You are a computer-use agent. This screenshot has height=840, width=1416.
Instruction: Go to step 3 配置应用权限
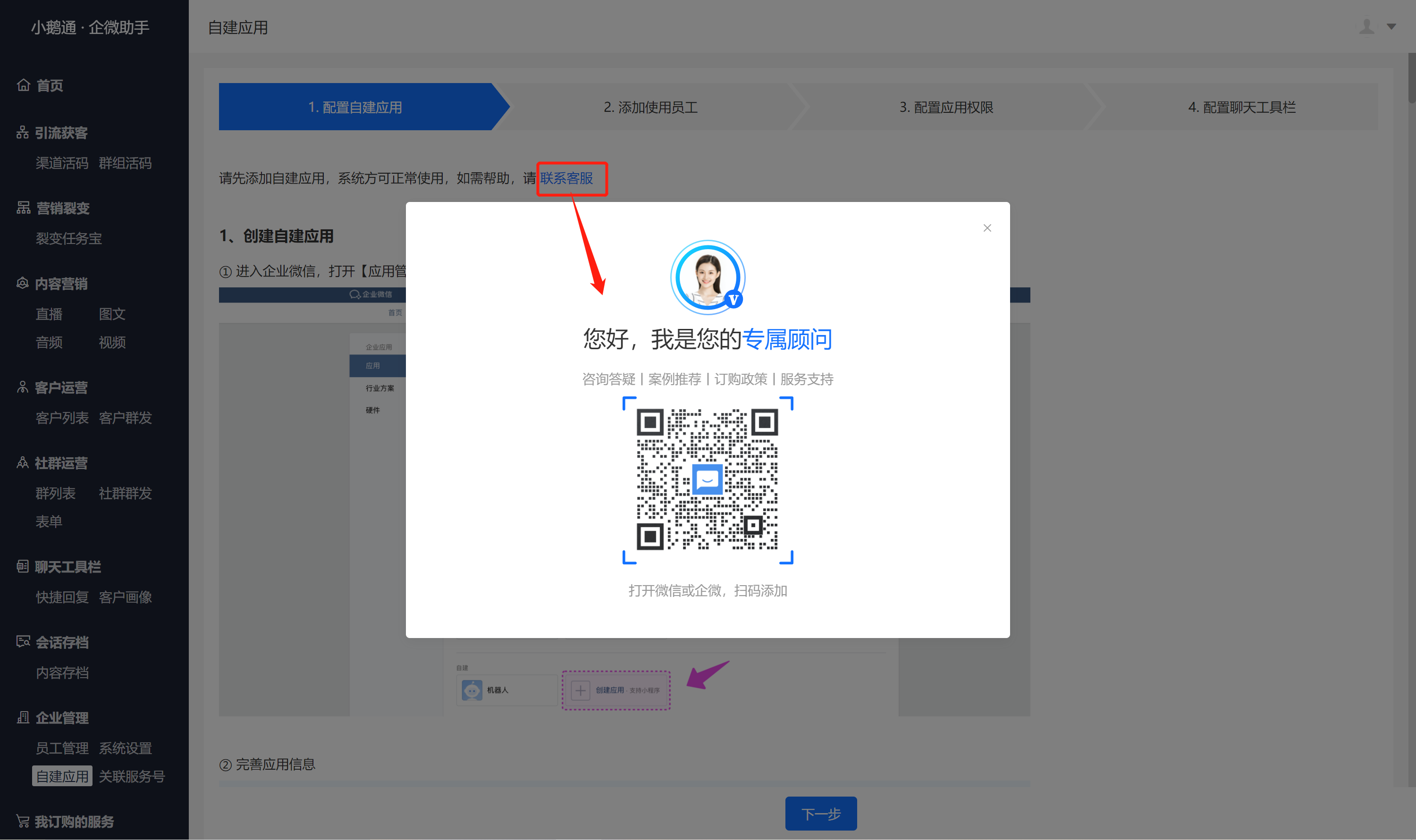coord(946,107)
